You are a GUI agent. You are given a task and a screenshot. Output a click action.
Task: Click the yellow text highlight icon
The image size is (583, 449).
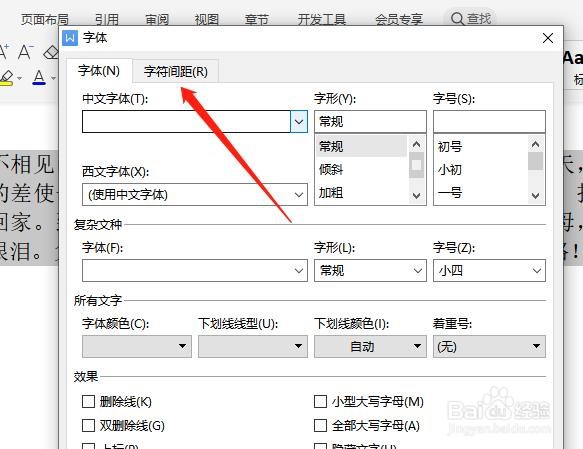click(7, 78)
